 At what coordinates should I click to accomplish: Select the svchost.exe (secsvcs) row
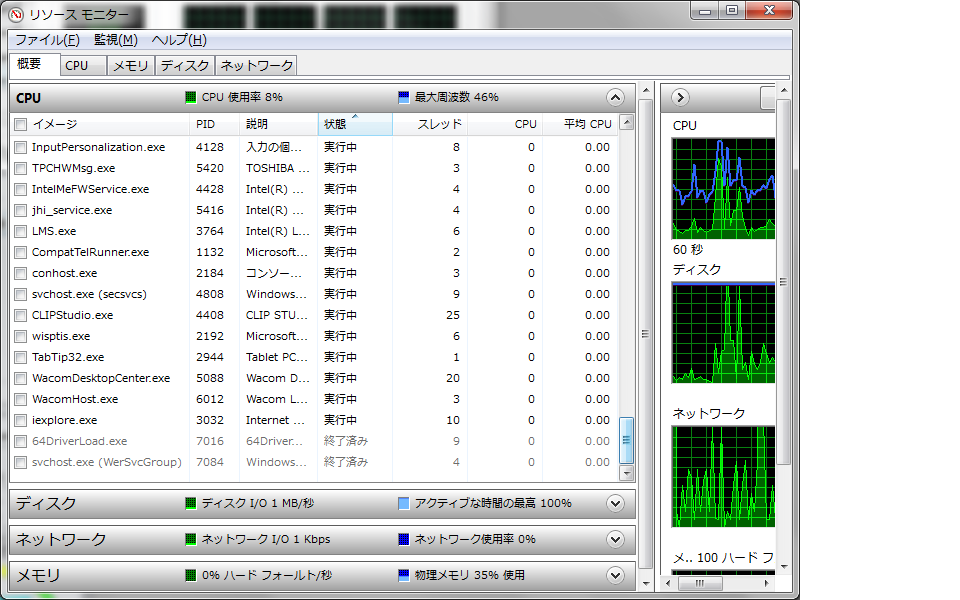tap(314, 294)
